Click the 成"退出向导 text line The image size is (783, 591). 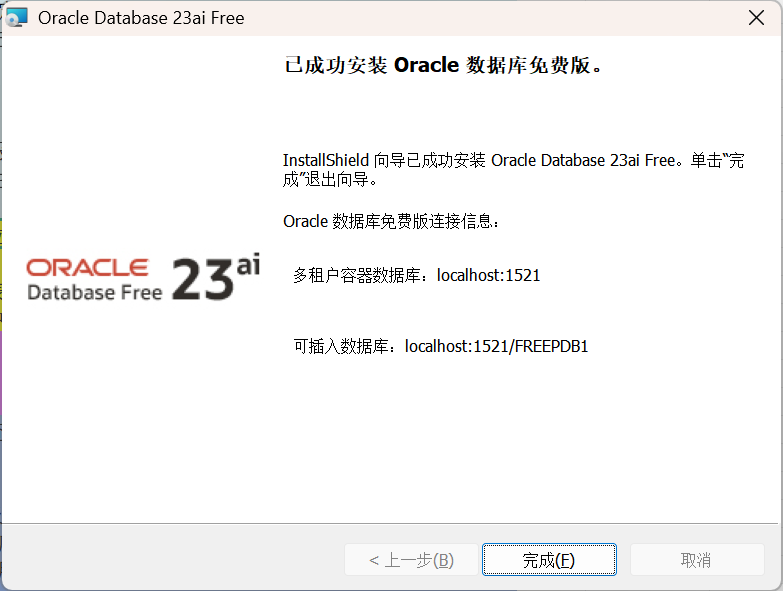(x=330, y=179)
